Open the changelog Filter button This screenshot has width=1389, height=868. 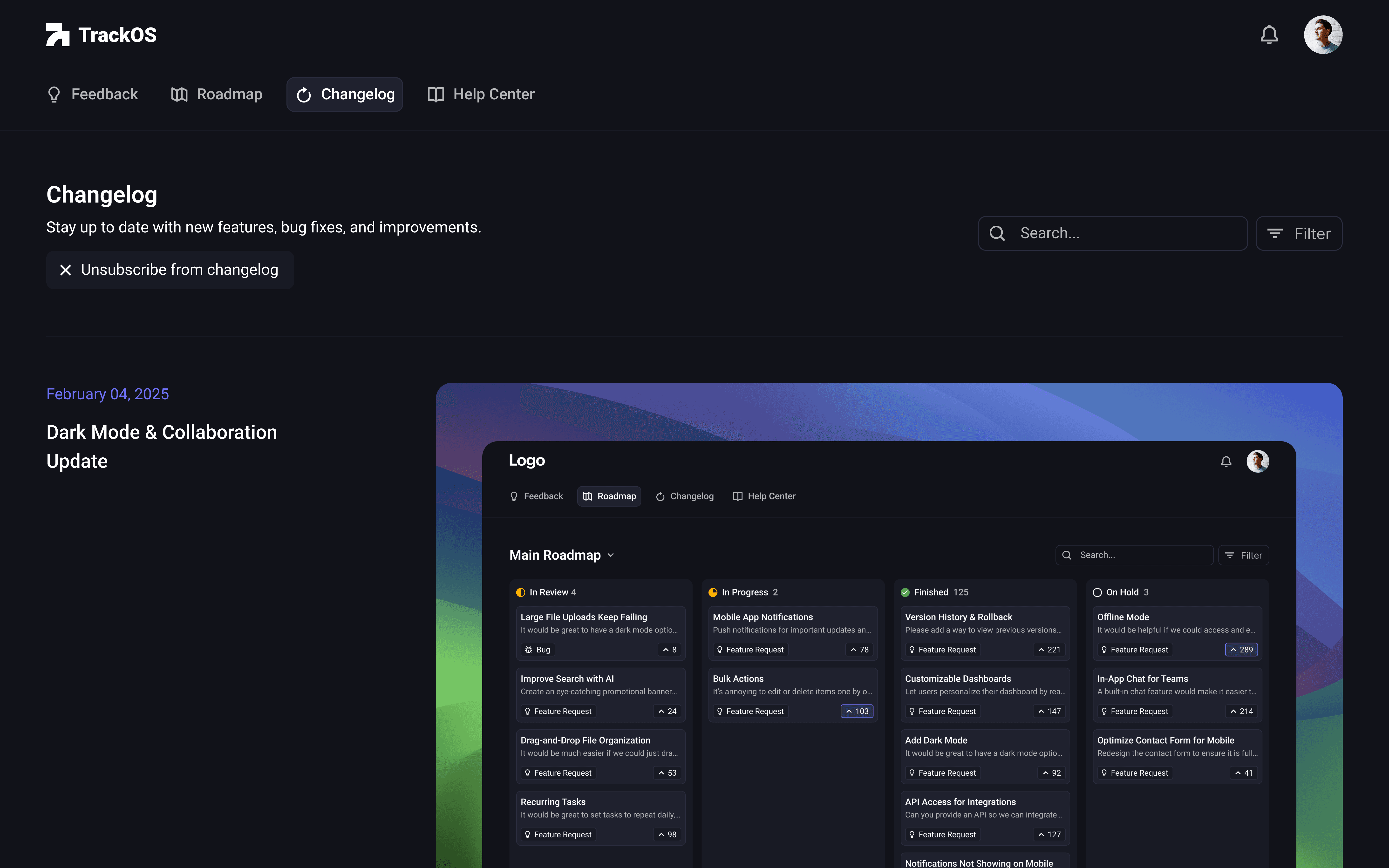tap(1299, 233)
